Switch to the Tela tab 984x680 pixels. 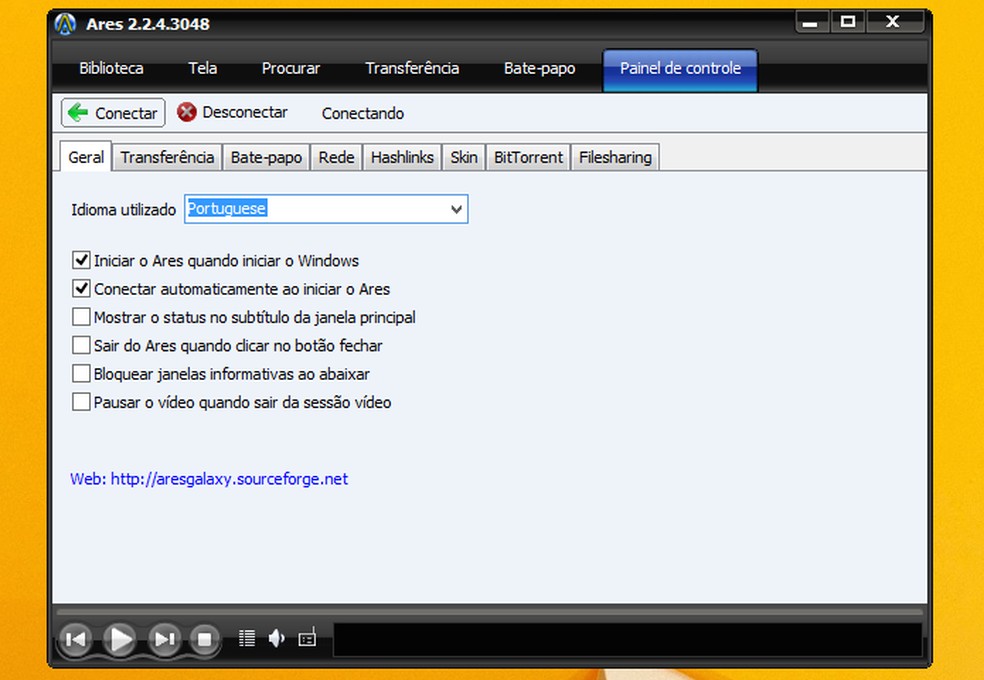coord(203,68)
